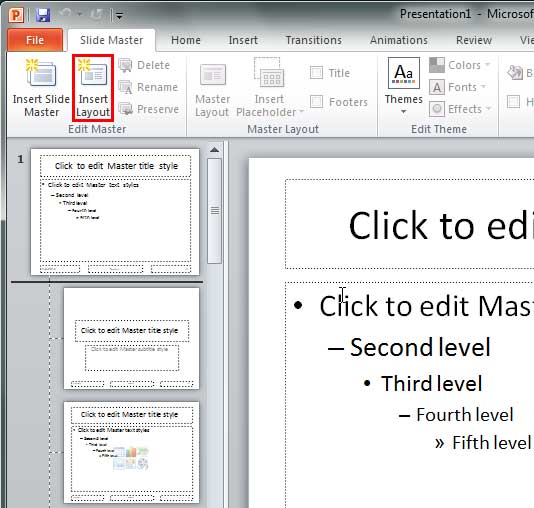
Task: Click the PowerPoint application icon
Action: tap(16, 15)
